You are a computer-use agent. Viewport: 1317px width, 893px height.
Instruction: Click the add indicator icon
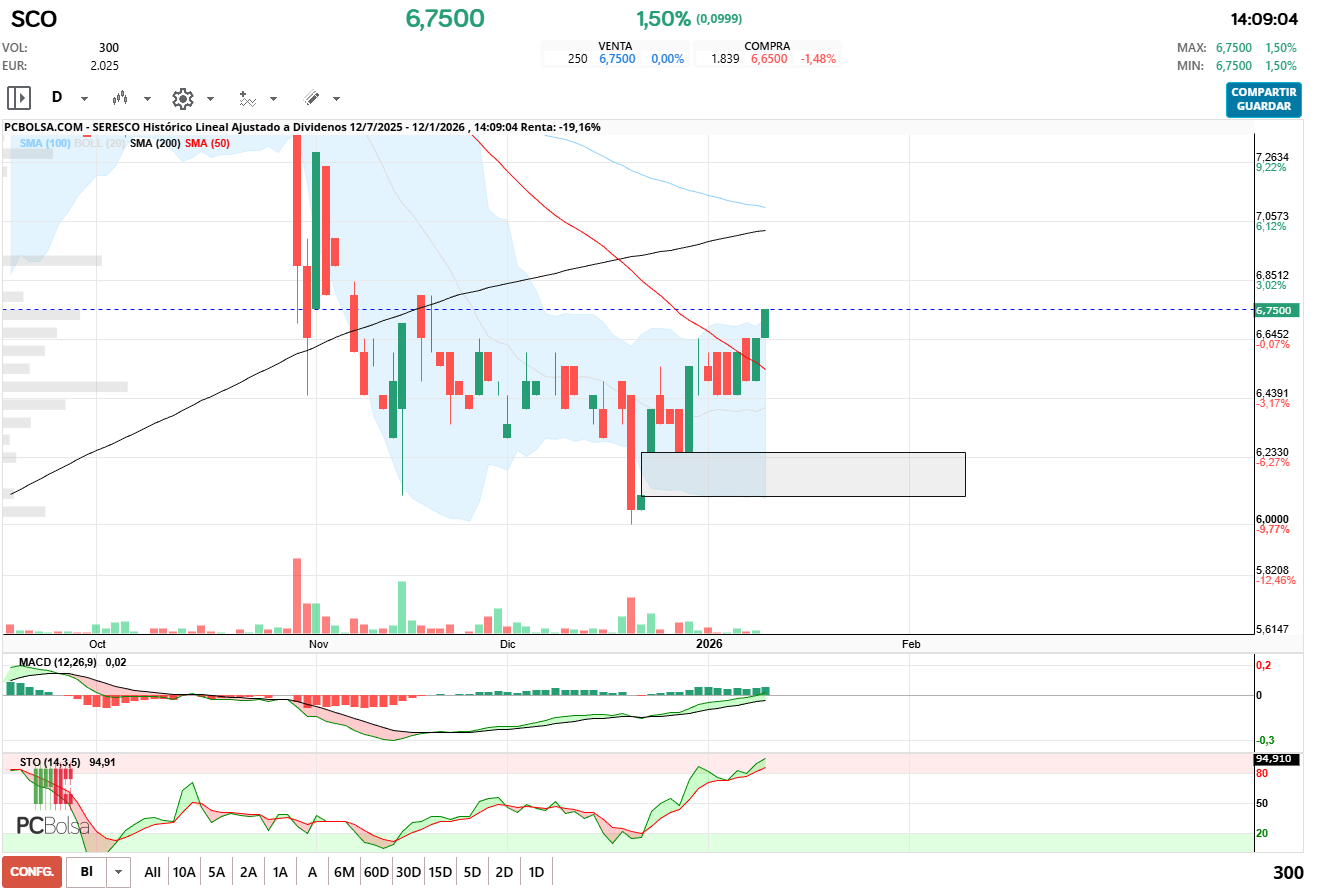247,98
